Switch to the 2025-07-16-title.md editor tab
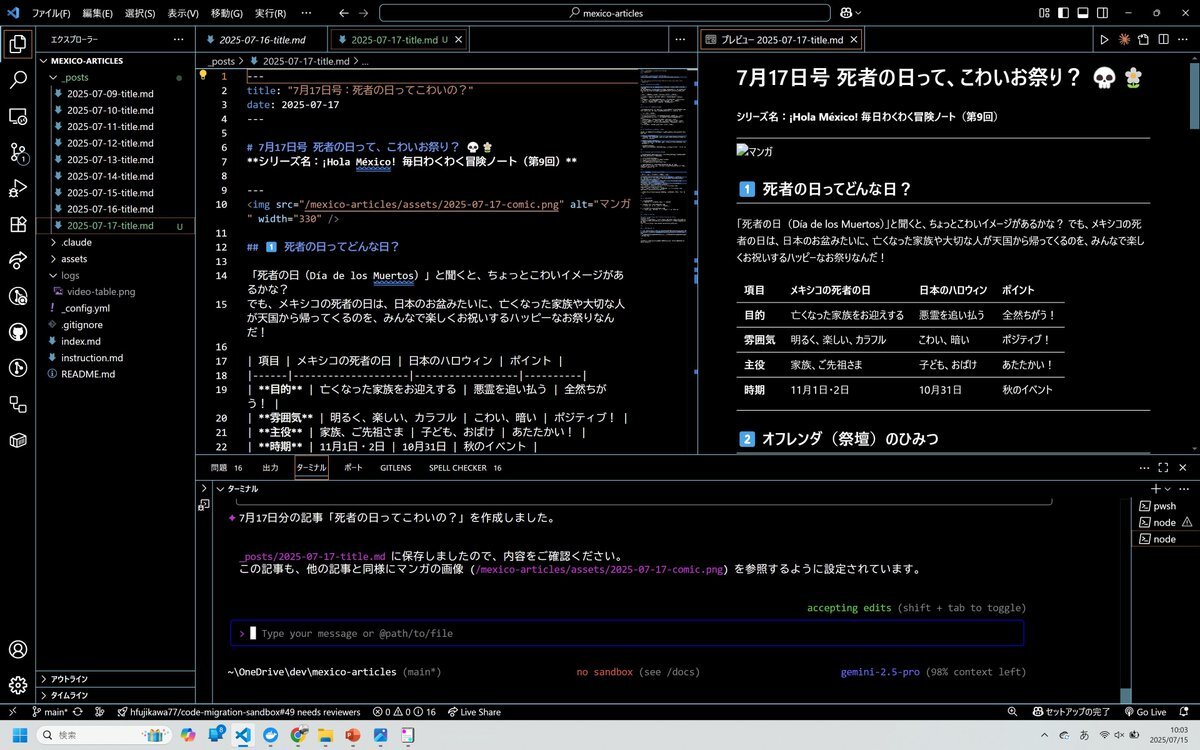The image size is (1200, 750). pos(262,40)
